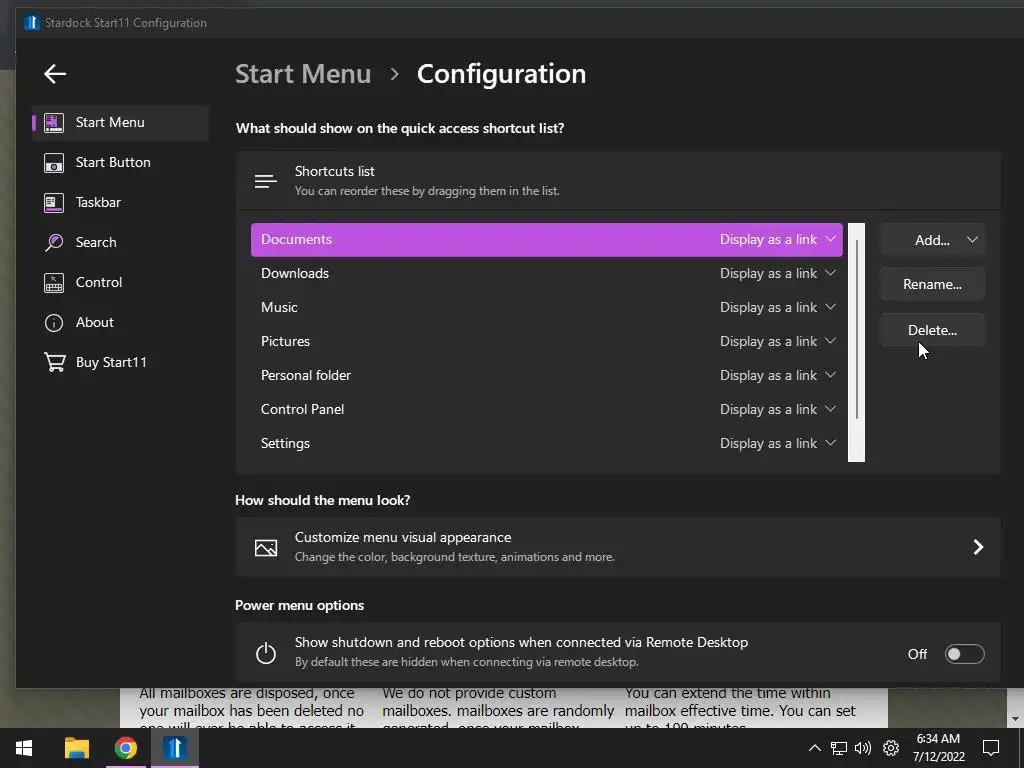Click the taskbar clock showing 6:34 AM
Viewport: 1024px width, 768px height.
[938, 748]
